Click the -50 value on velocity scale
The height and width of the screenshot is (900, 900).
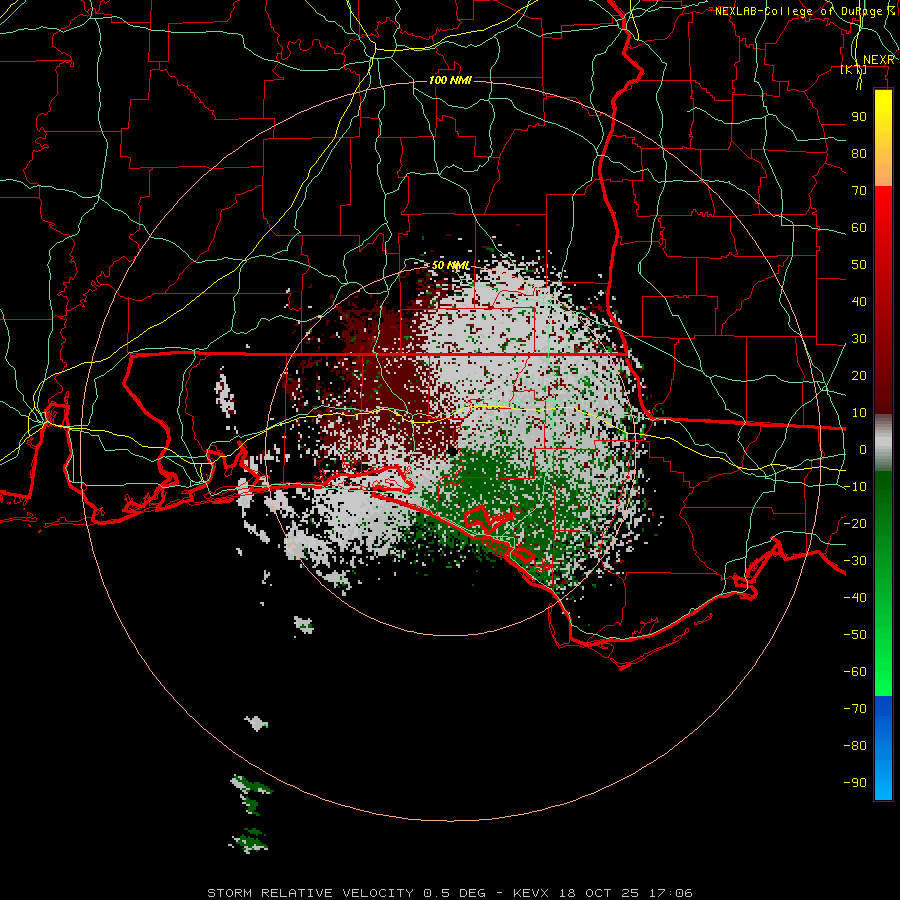point(855,635)
